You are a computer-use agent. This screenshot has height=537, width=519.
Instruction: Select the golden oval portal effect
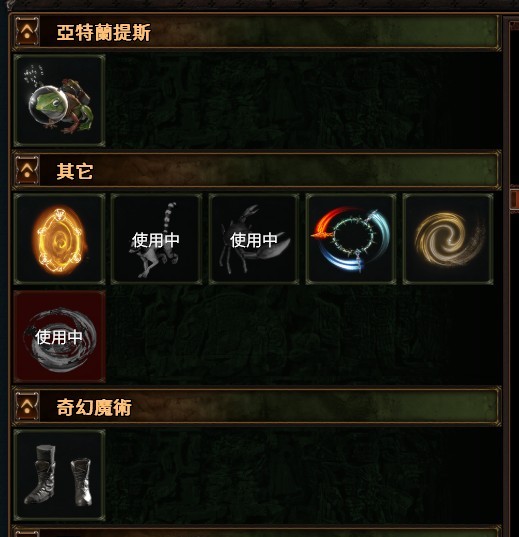click(x=60, y=239)
